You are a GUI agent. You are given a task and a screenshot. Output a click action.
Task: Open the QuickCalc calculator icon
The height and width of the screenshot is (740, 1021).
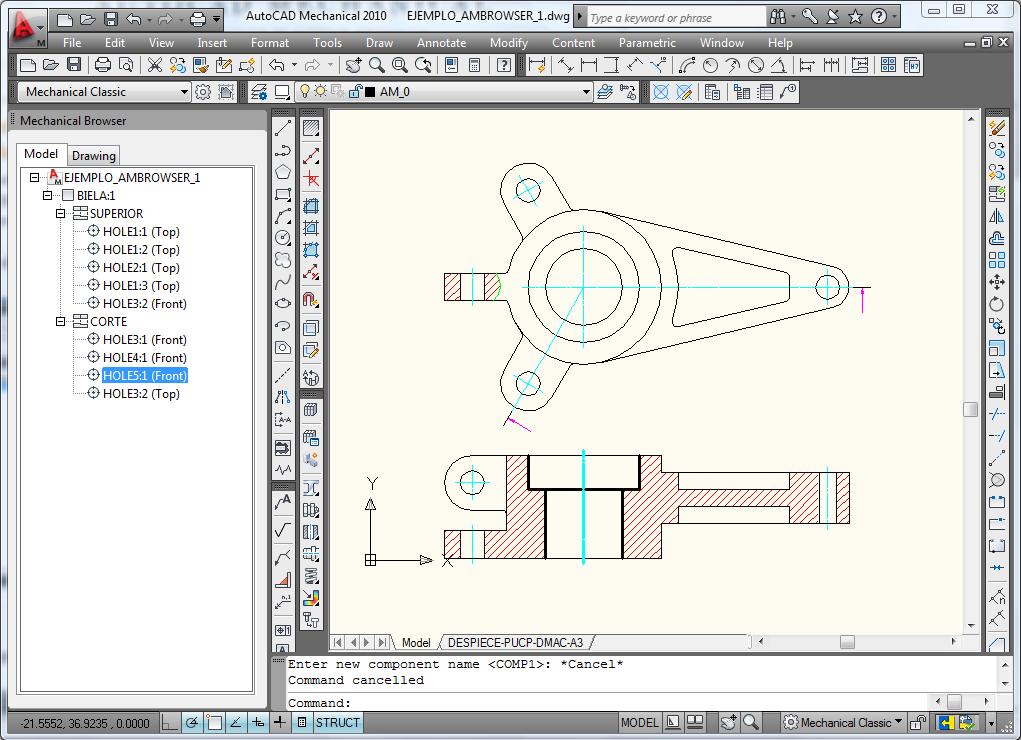coord(475,65)
